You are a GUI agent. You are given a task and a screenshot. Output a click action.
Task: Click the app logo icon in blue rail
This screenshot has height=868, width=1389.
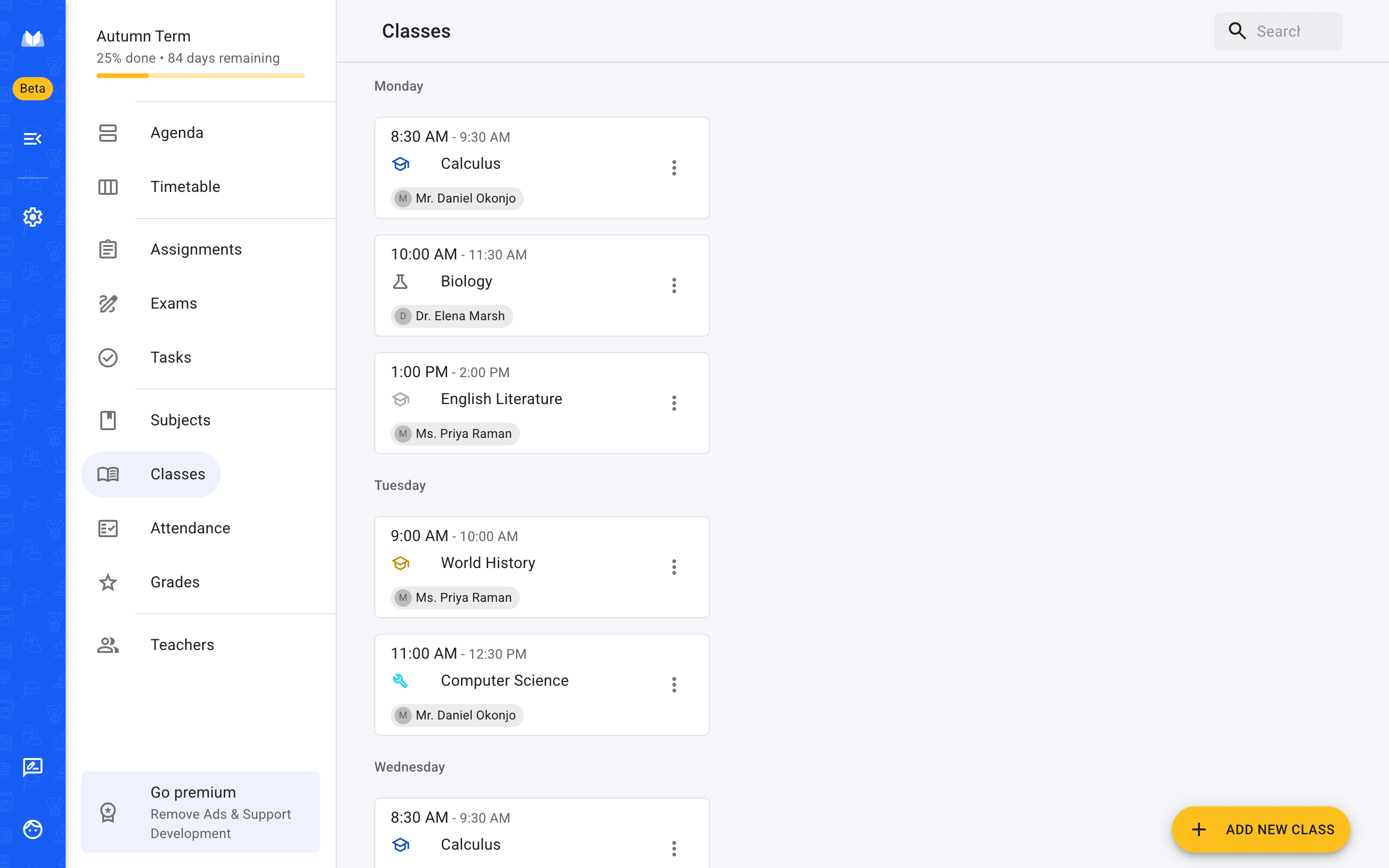point(33,39)
